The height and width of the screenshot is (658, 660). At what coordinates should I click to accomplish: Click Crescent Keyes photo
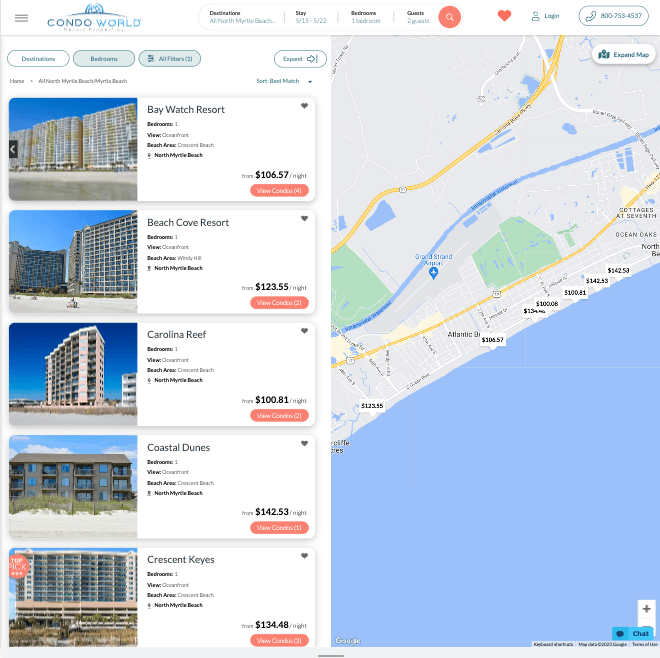click(73, 597)
